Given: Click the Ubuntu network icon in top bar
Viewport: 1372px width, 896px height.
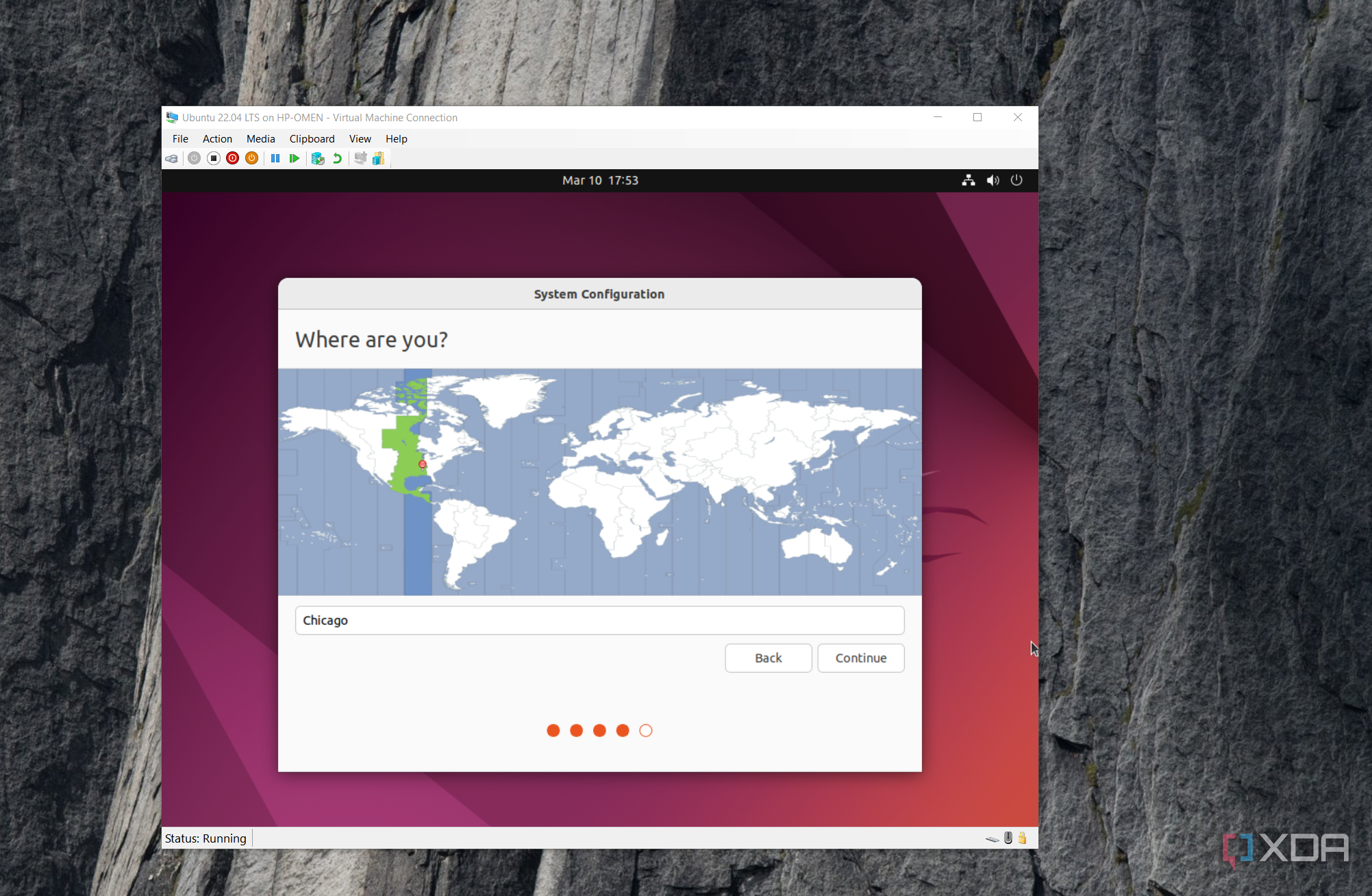Looking at the screenshot, I should click(x=969, y=181).
